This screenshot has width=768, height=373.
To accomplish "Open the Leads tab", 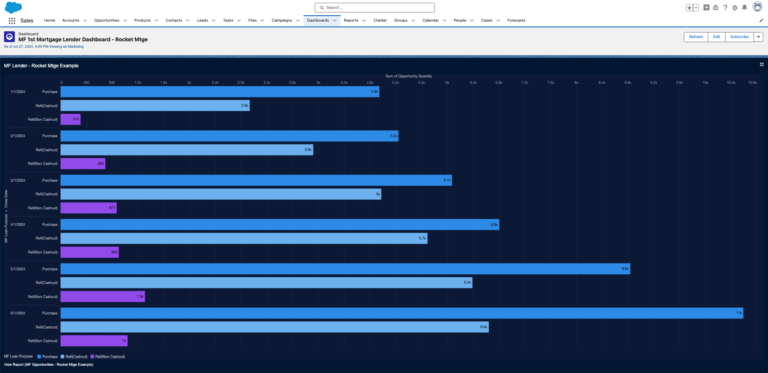I will tap(202, 21).
